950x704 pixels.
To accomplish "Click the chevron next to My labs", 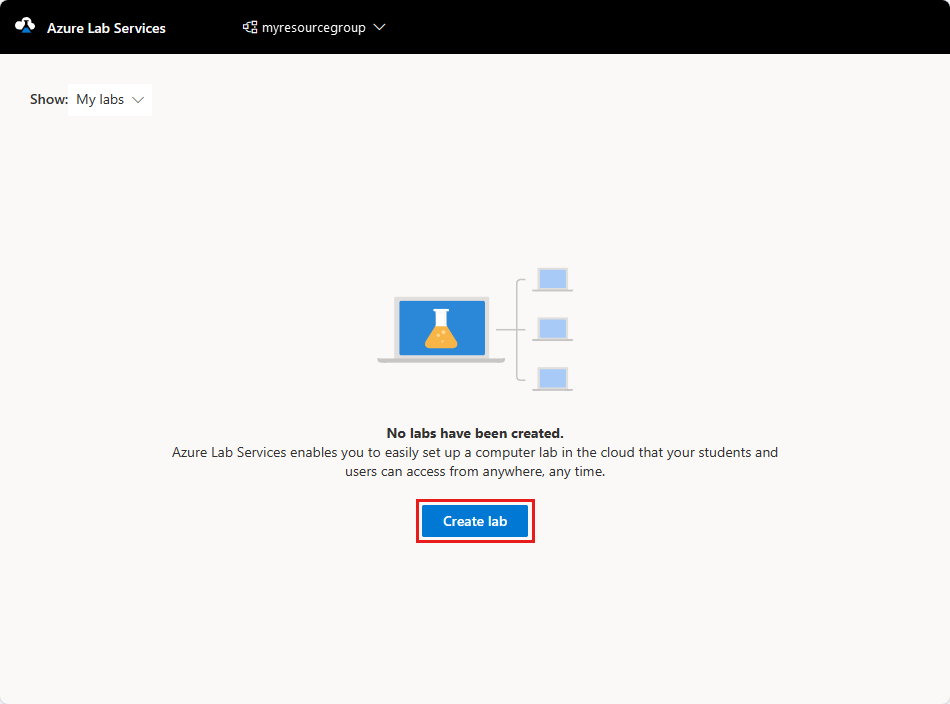I will 137,99.
